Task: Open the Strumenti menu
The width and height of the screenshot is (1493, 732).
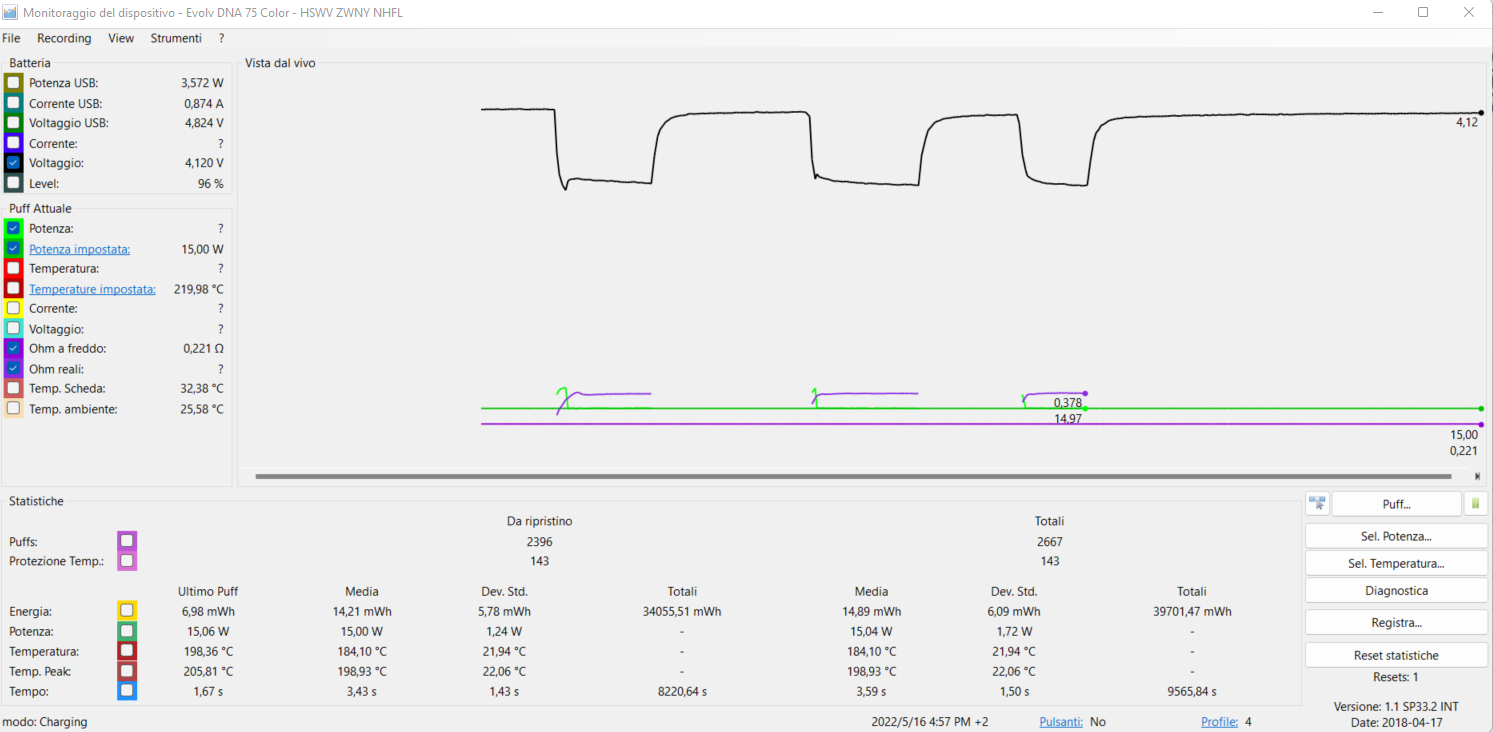Action: [176, 38]
